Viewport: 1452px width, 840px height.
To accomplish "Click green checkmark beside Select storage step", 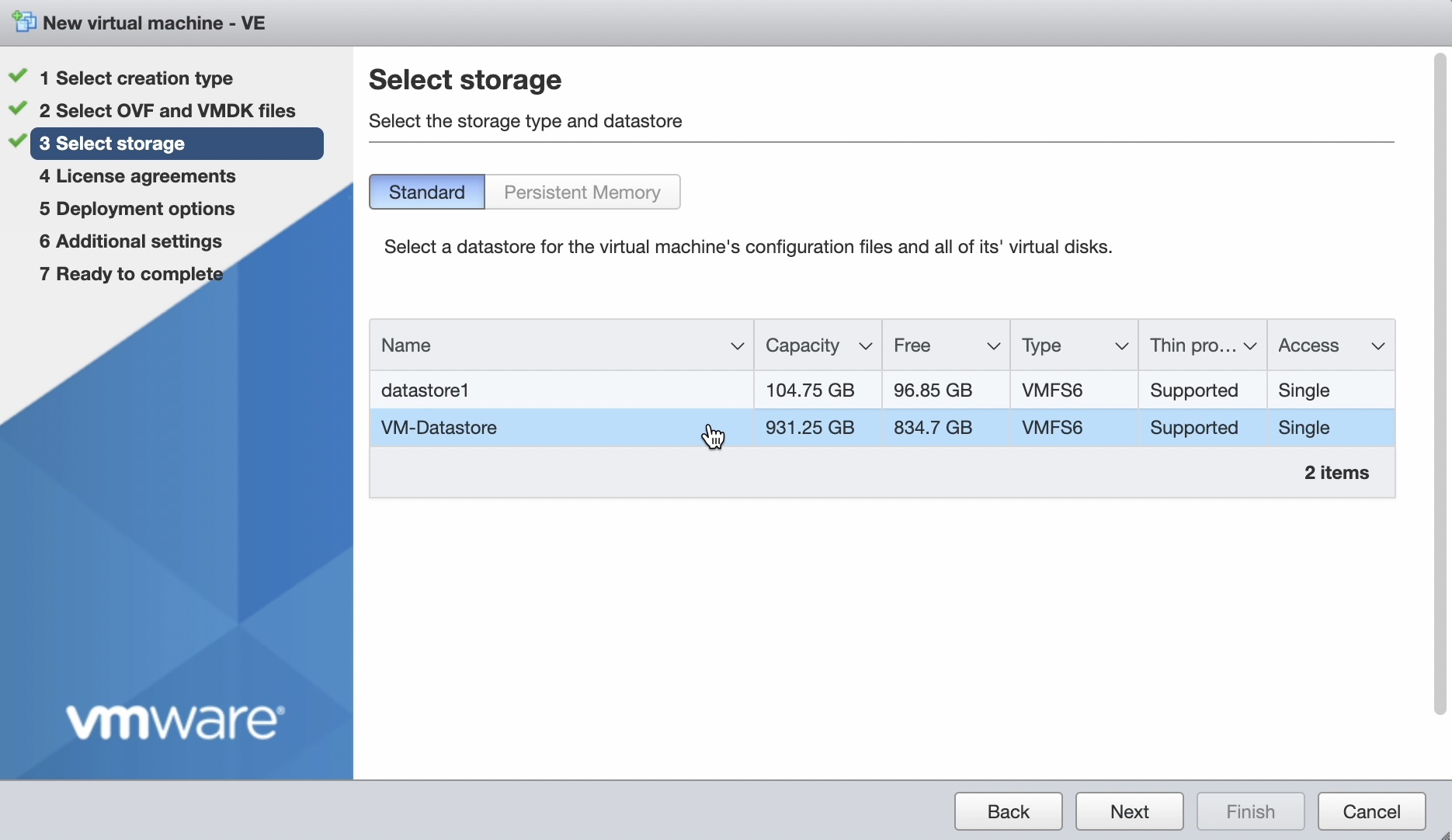I will tap(18, 142).
